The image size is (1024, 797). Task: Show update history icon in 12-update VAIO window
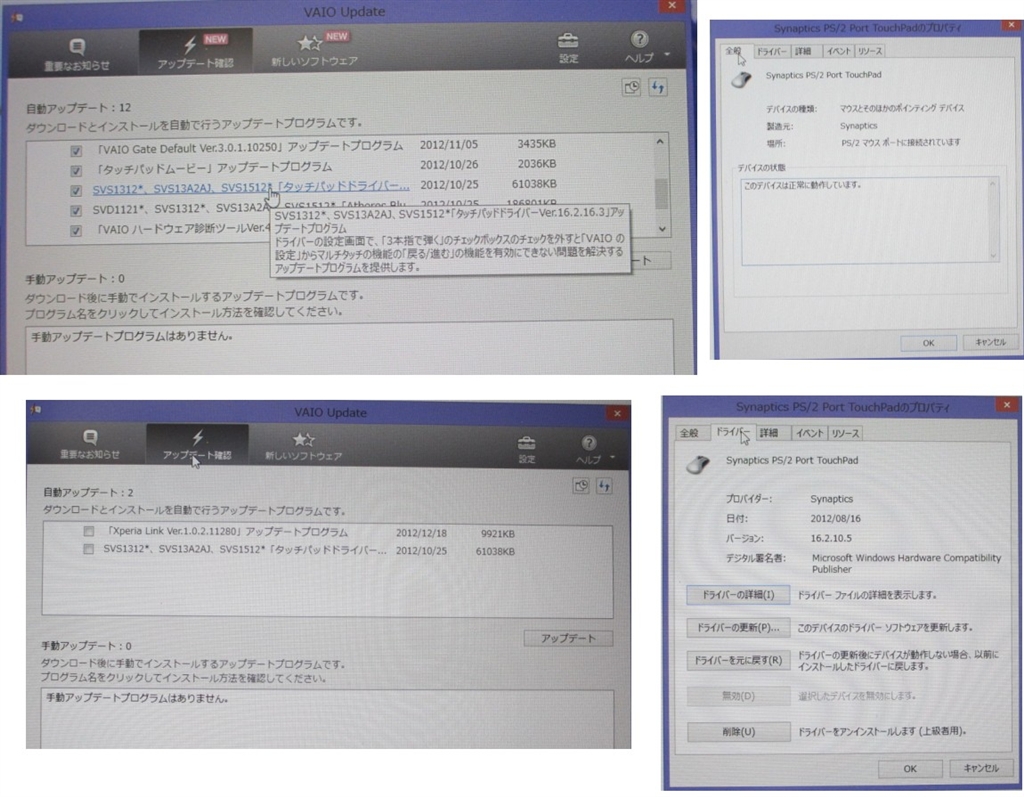point(631,88)
